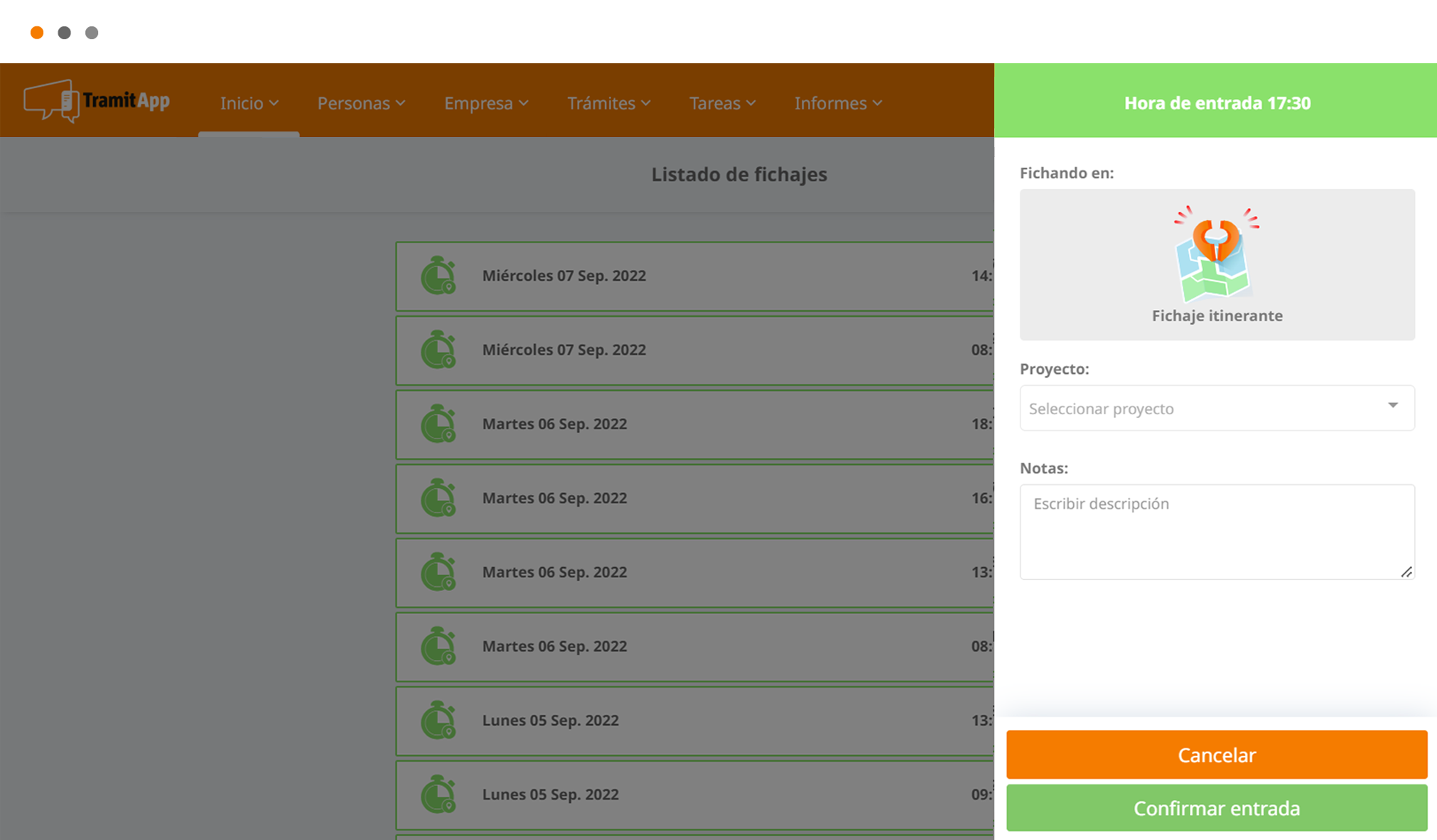The height and width of the screenshot is (840, 1437).
Task: Open the Seleccionar proyecto dropdown
Action: (1217, 408)
